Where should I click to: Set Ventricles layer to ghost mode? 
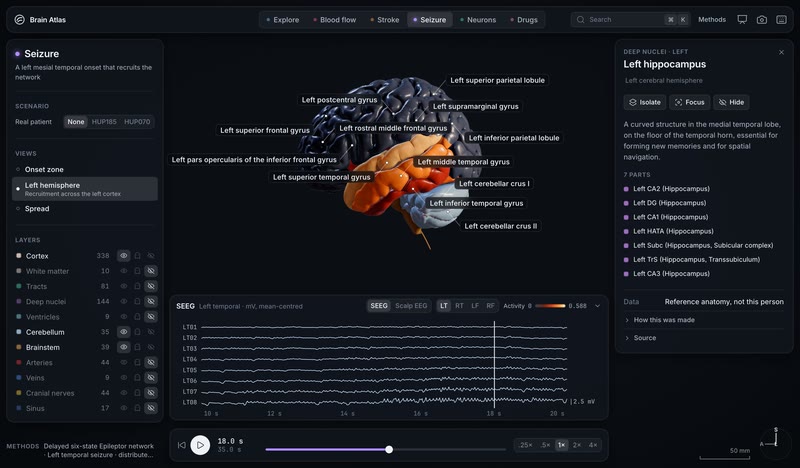click(x=137, y=317)
